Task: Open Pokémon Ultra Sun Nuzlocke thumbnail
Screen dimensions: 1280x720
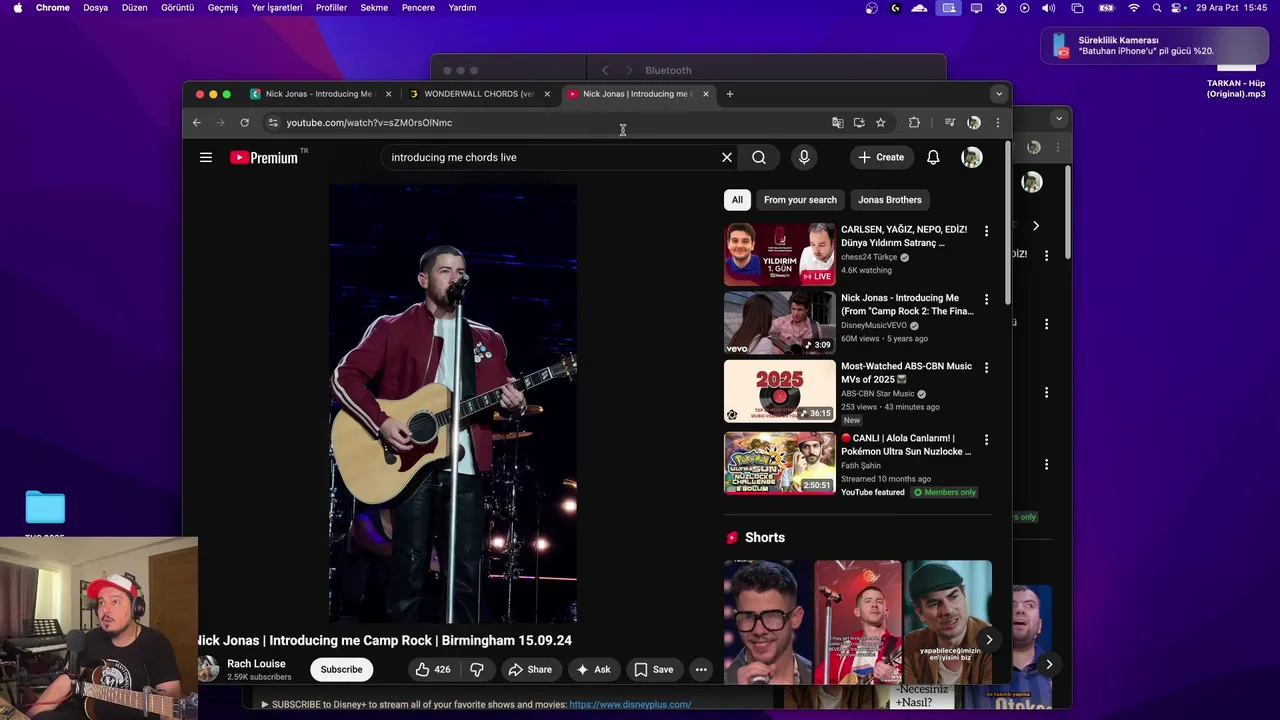Action: [779, 463]
